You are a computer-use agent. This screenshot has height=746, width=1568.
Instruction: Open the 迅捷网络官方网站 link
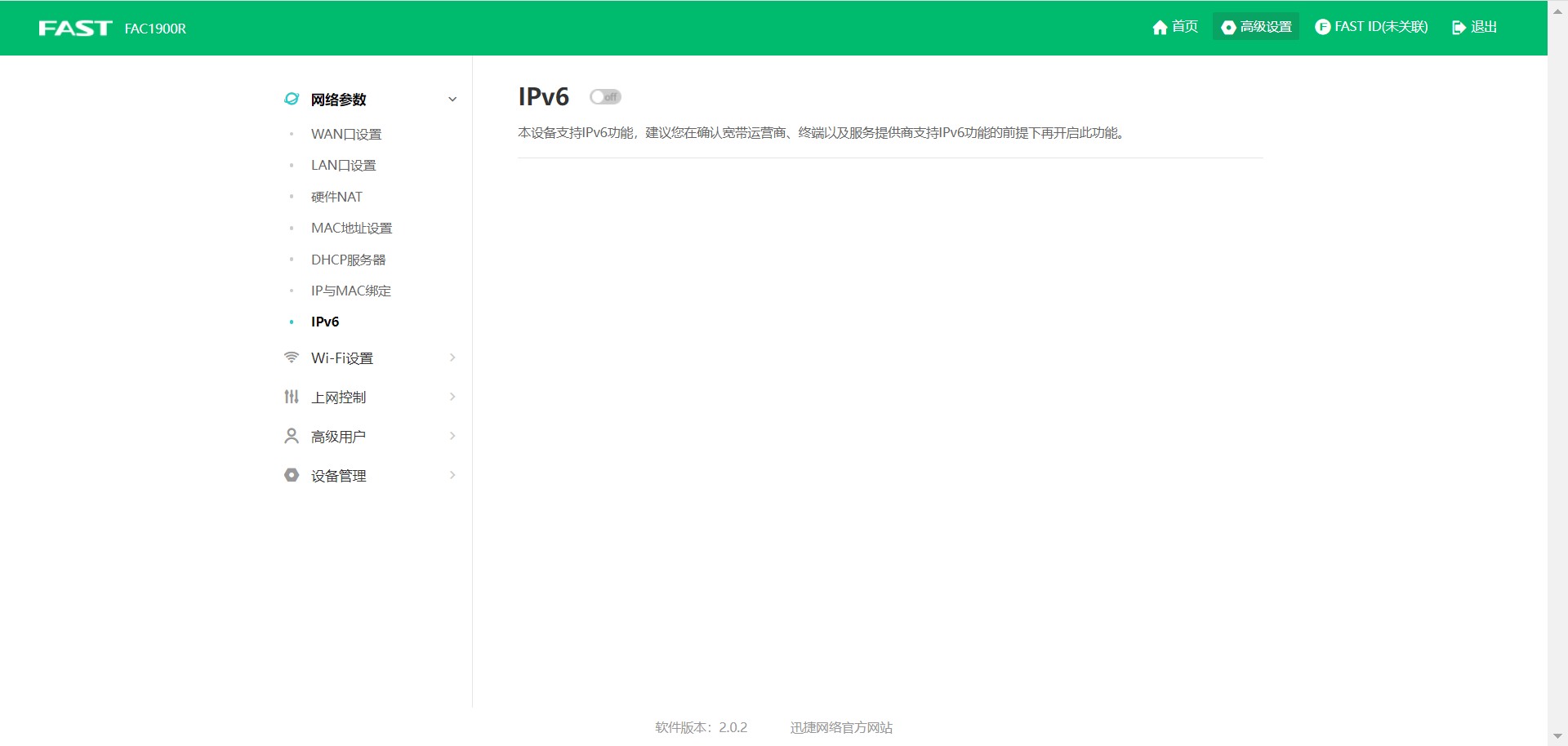coord(840,727)
